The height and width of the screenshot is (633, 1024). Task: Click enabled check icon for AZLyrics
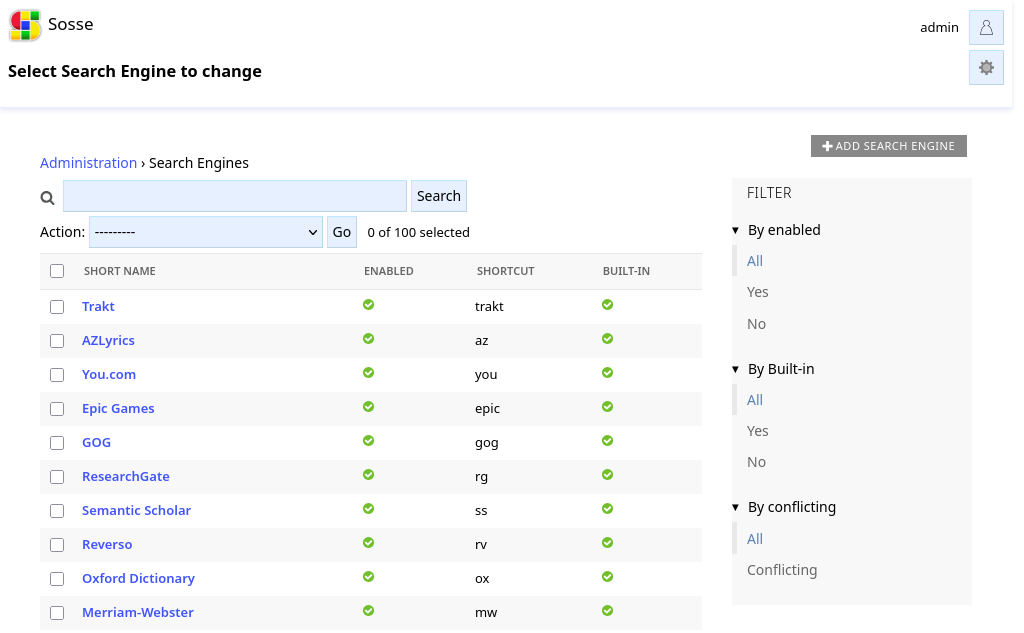click(368, 338)
